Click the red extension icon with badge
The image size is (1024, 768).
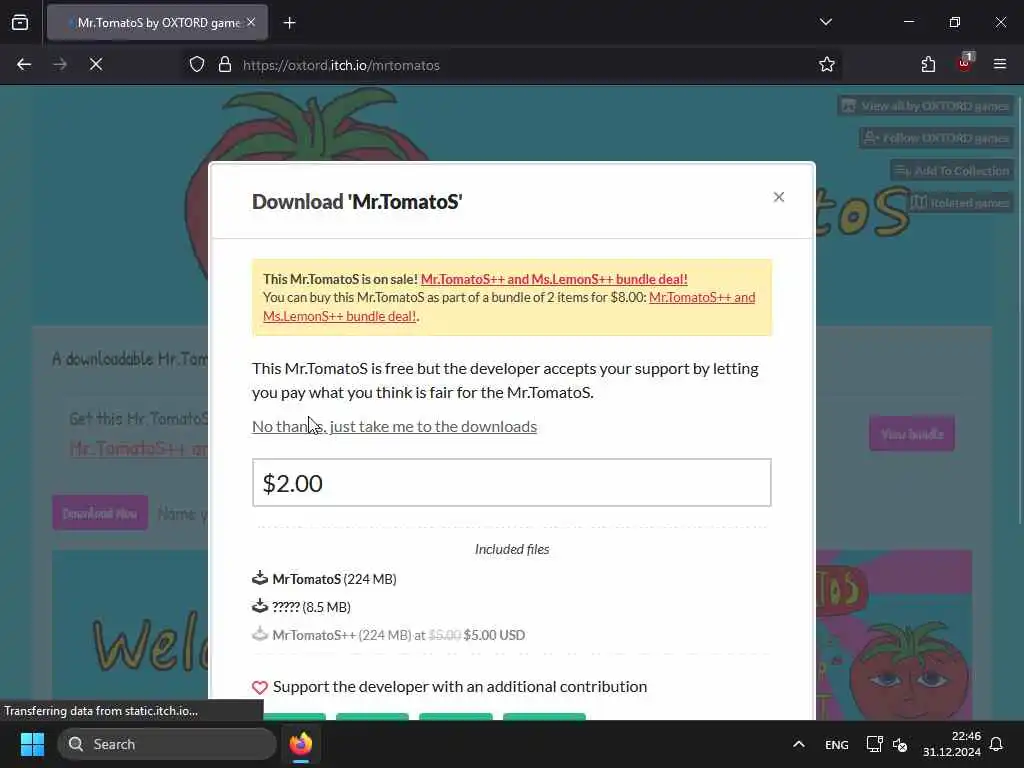pos(965,63)
